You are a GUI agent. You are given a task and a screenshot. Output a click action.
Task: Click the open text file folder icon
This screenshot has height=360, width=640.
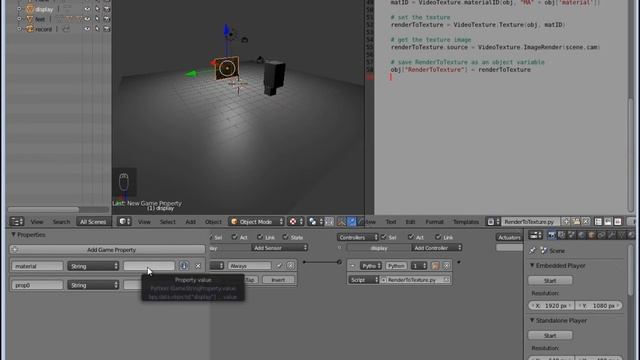(576, 222)
